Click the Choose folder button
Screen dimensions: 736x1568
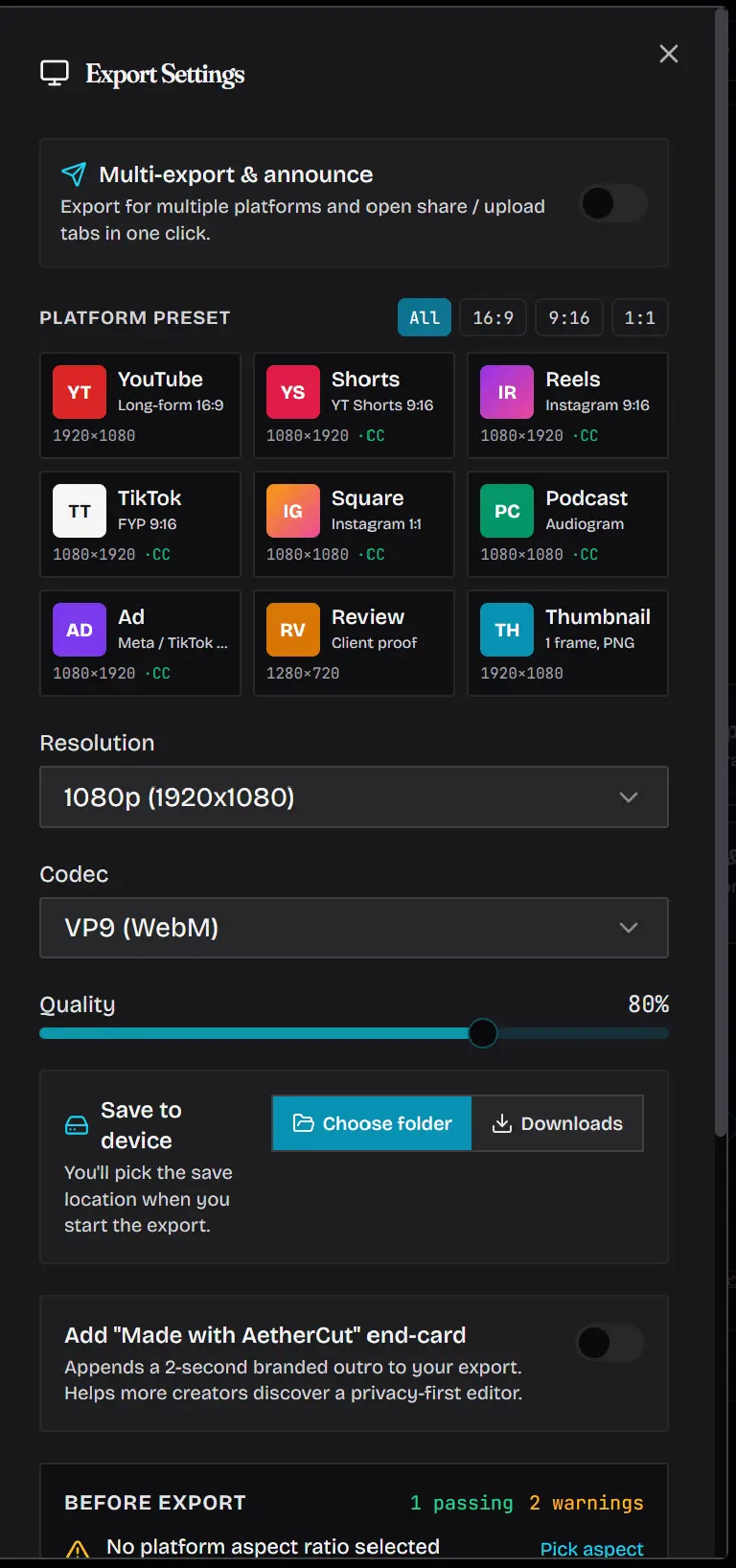372,1123
